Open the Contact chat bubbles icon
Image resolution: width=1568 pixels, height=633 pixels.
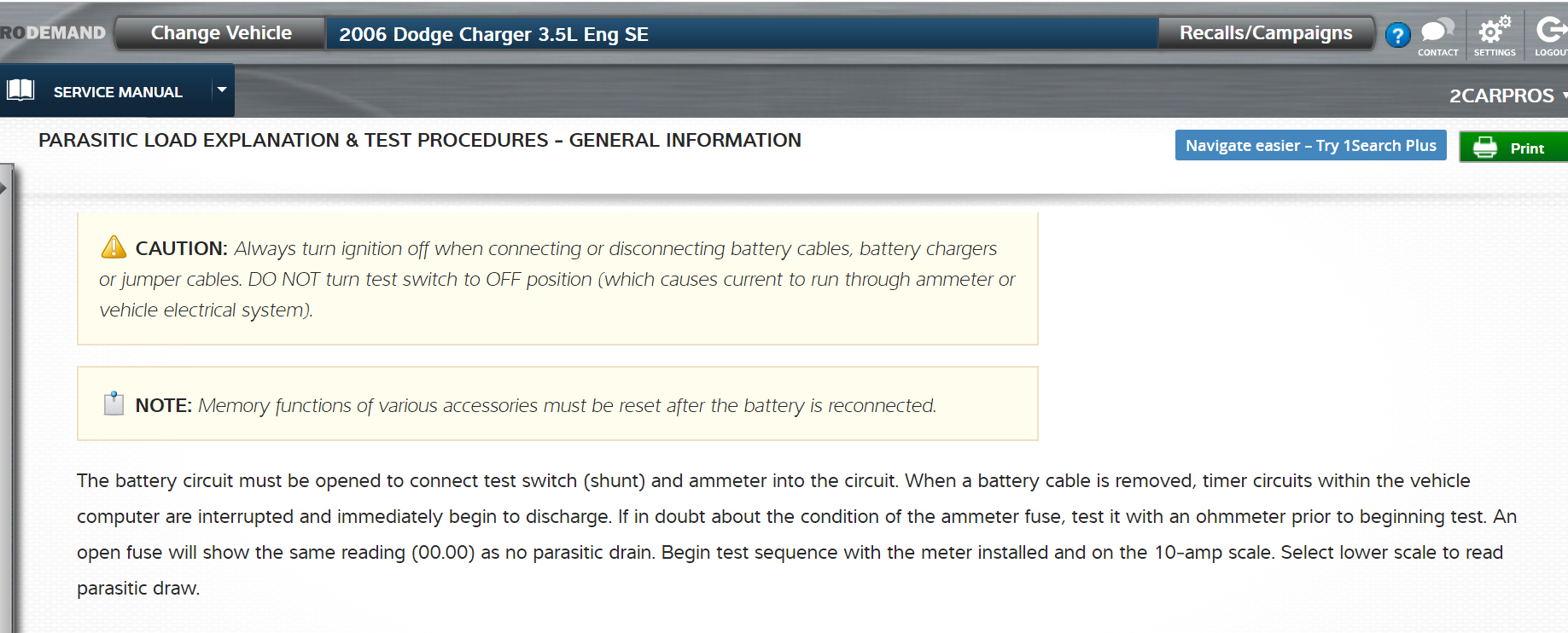[1437, 32]
